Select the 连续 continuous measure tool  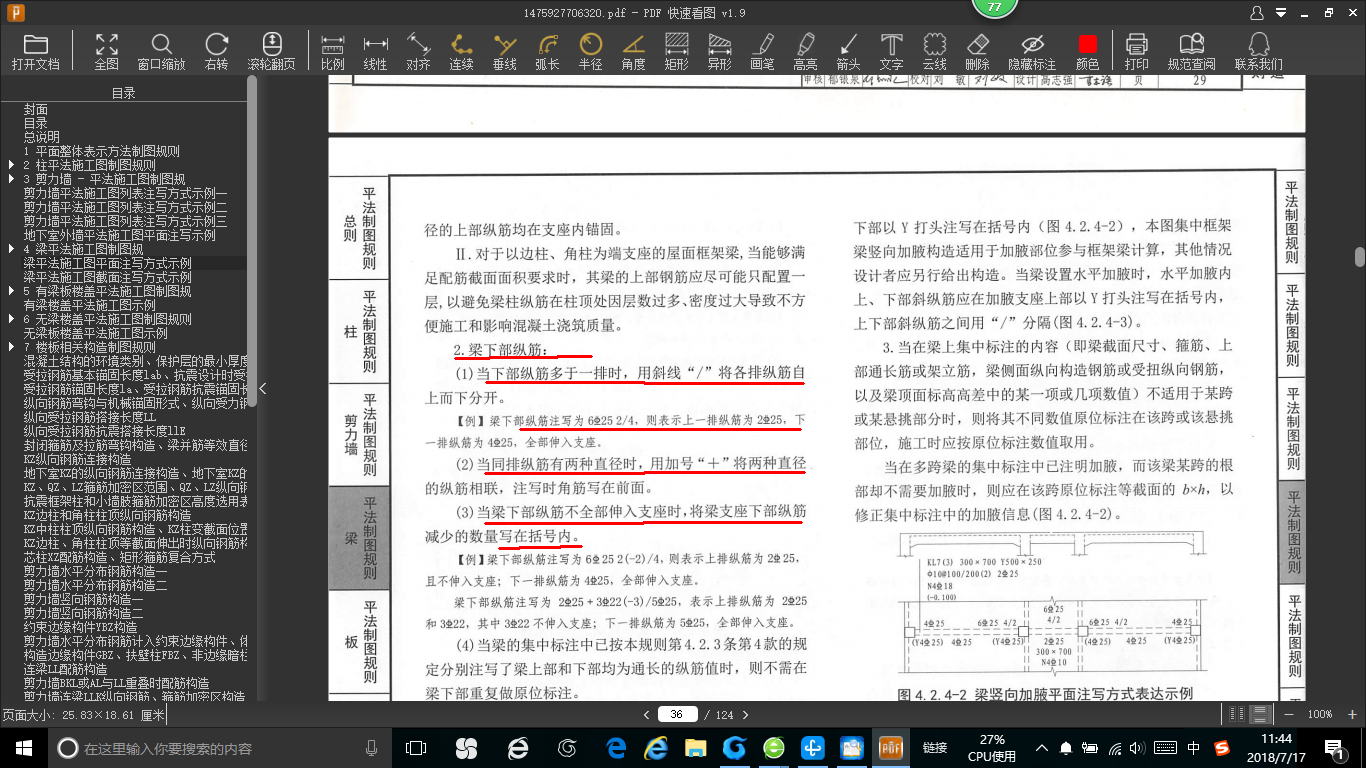coord(461,50)
